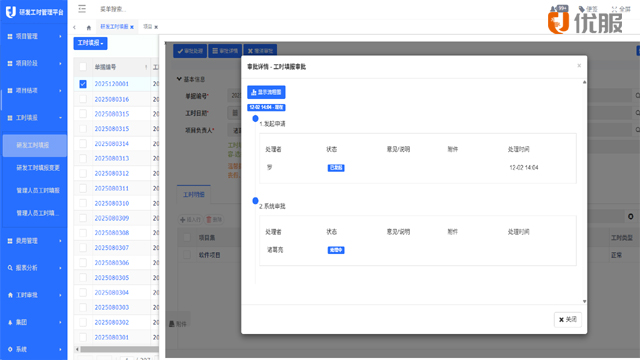Click the 项目管理 grid icon in sidebar
Viewport: 640px width, 360px height.
pos(10,36)
